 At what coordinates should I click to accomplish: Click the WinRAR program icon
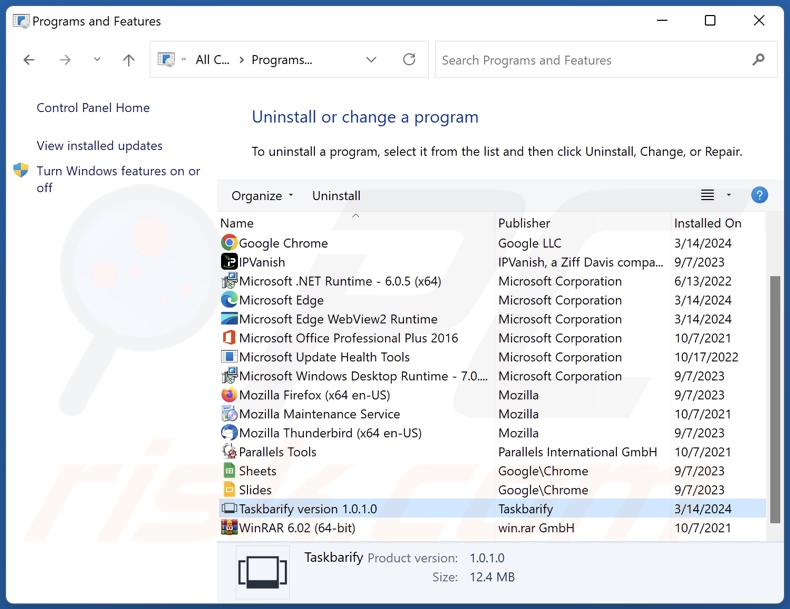pyautogui.click(x=229, y=527)
